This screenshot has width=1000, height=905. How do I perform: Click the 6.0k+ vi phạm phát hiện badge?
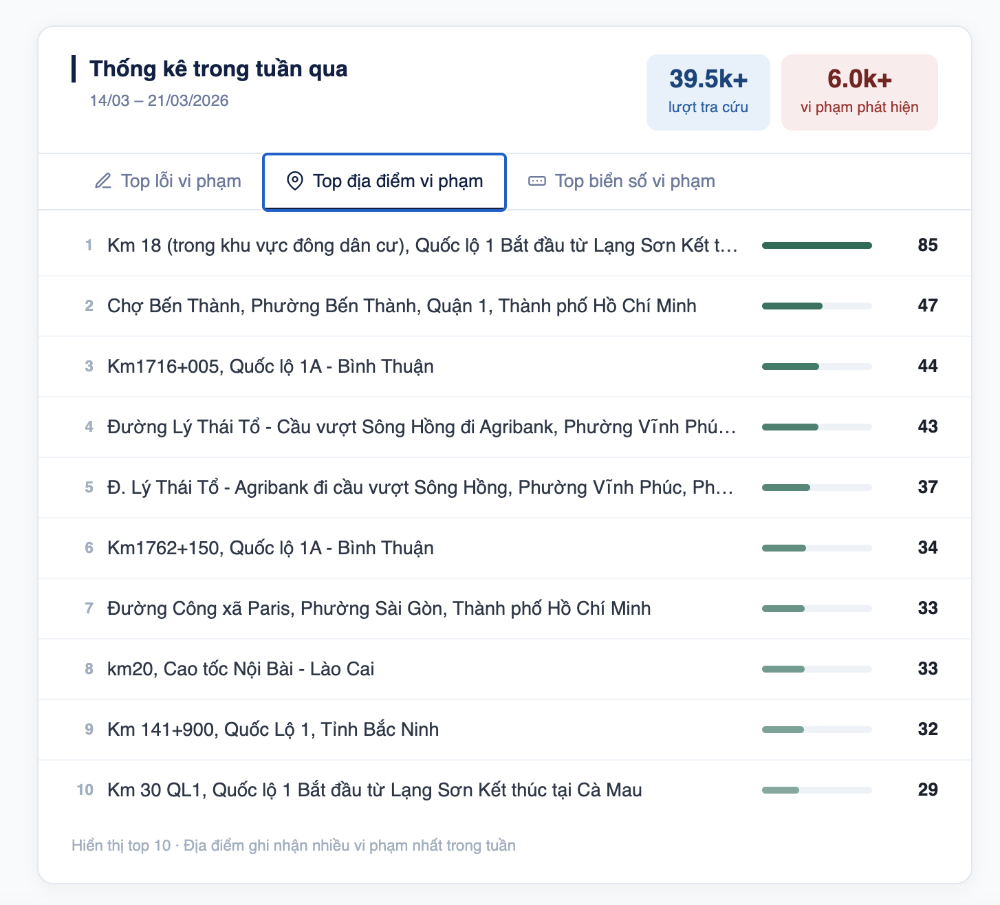pos(859,92)
